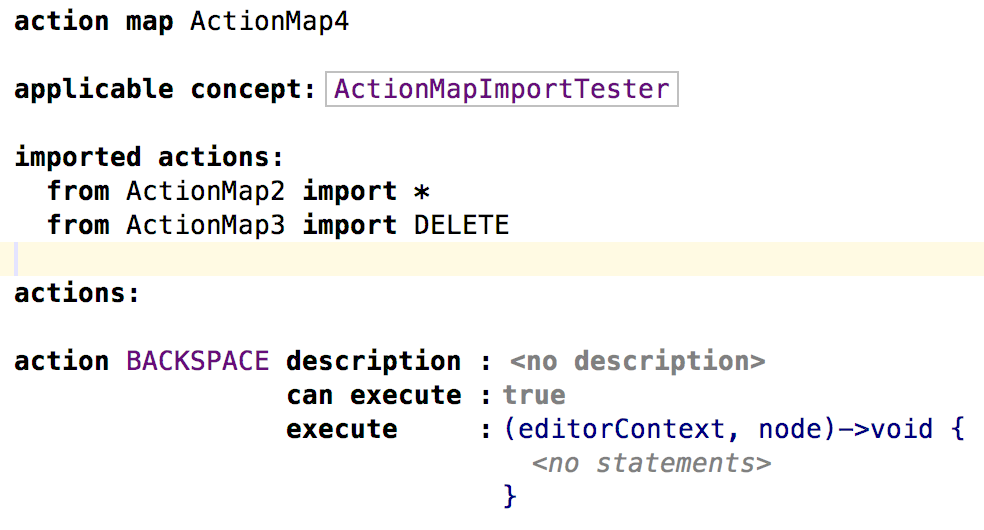Click the 'applicable concept:' label
984x530 pixels.
(x=165, y=90)
